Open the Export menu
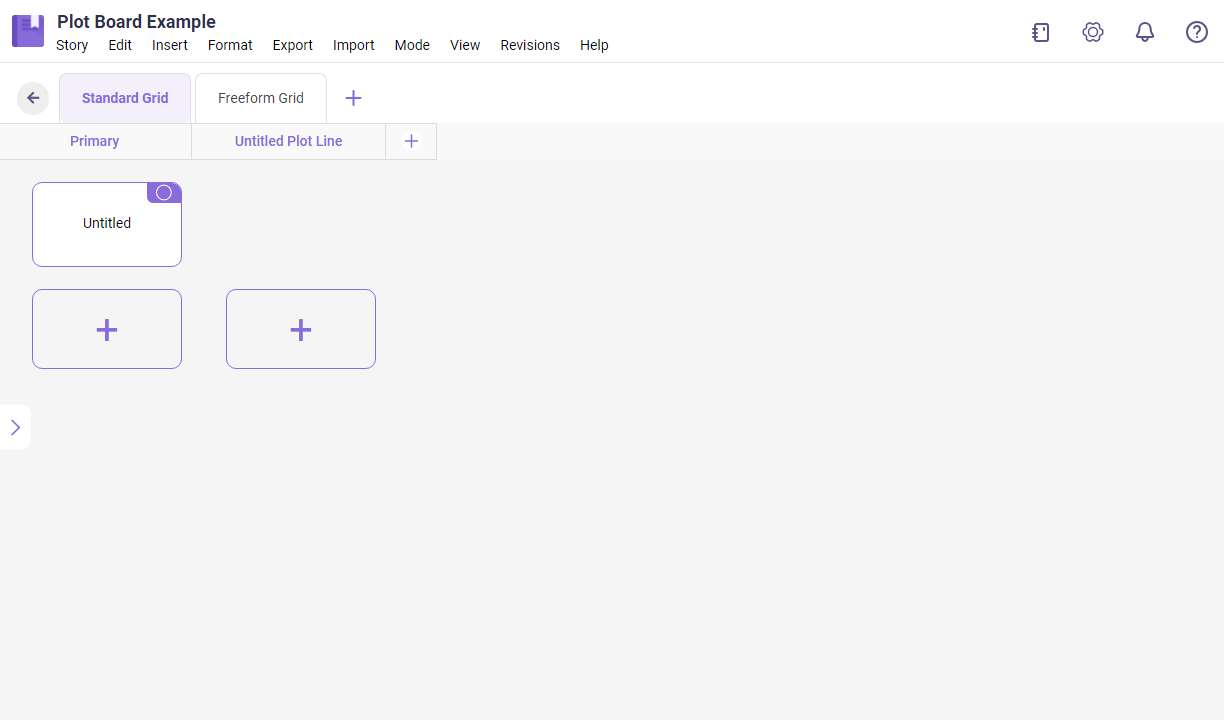The width and height of the screenshot is (1224, 720). coord(292,45)
